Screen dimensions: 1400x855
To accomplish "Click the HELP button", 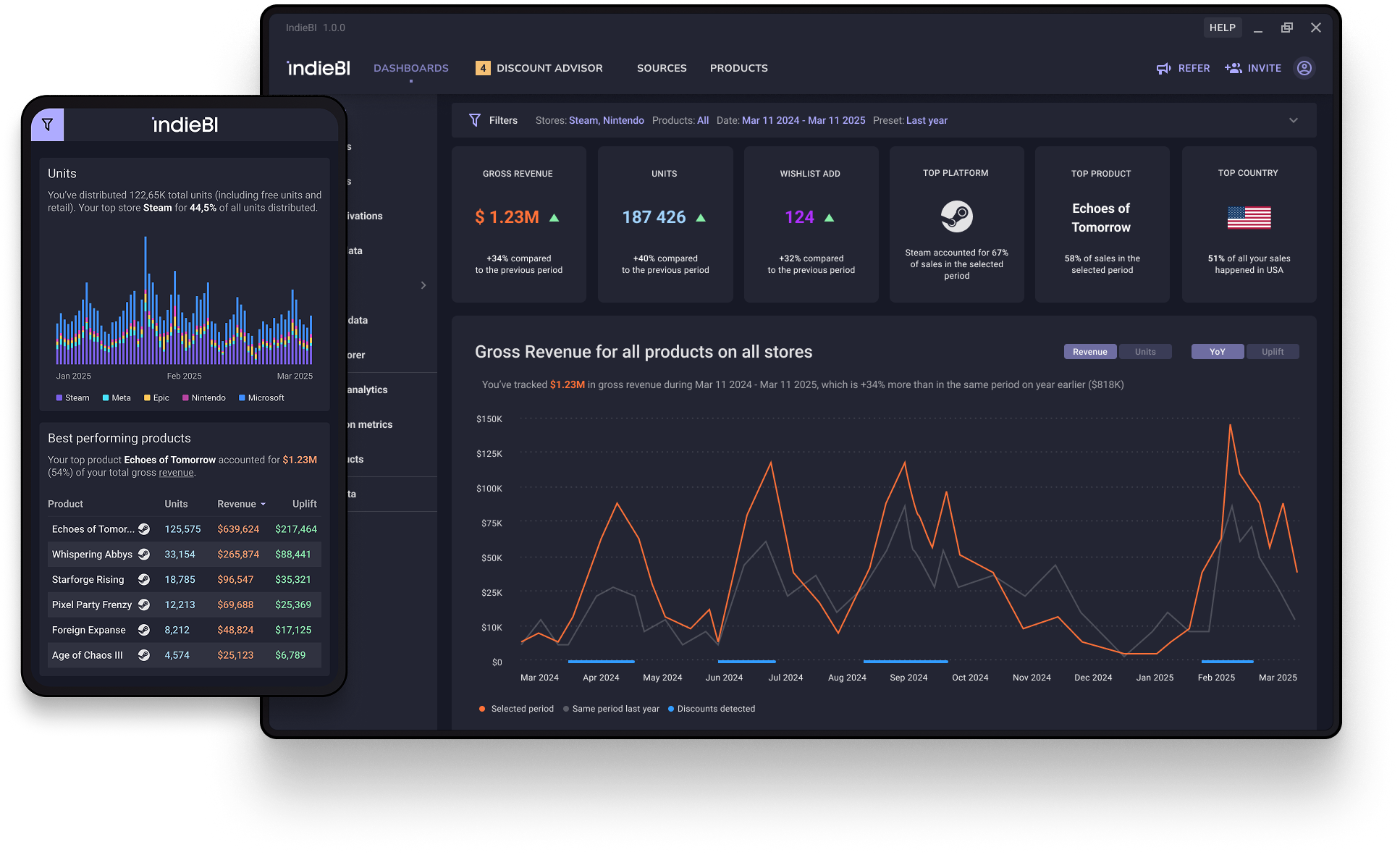I will pyautogui.click(x=1222, y=28).
